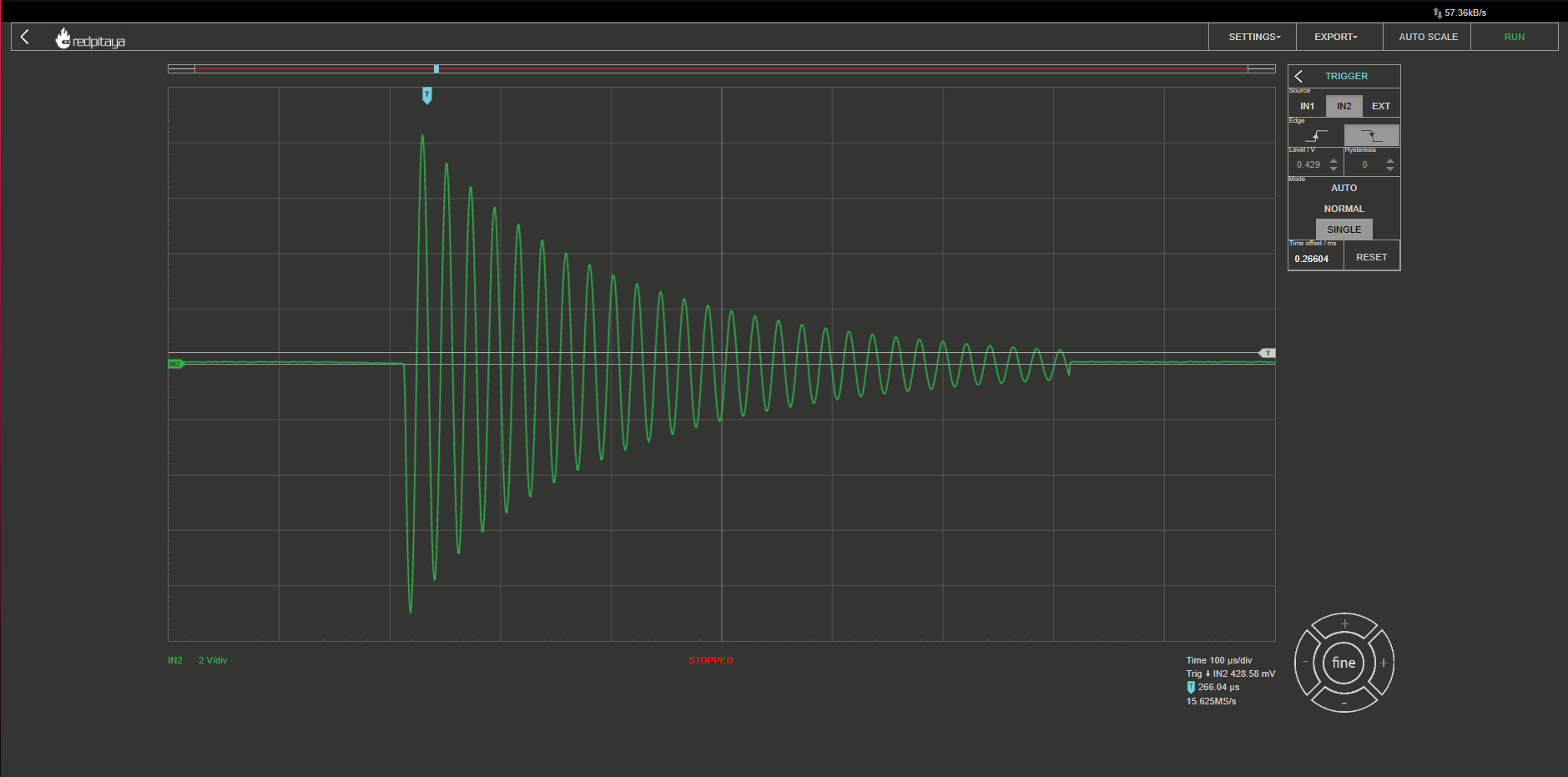Click the fine button in the navigation wheel

click(1344, 663)
